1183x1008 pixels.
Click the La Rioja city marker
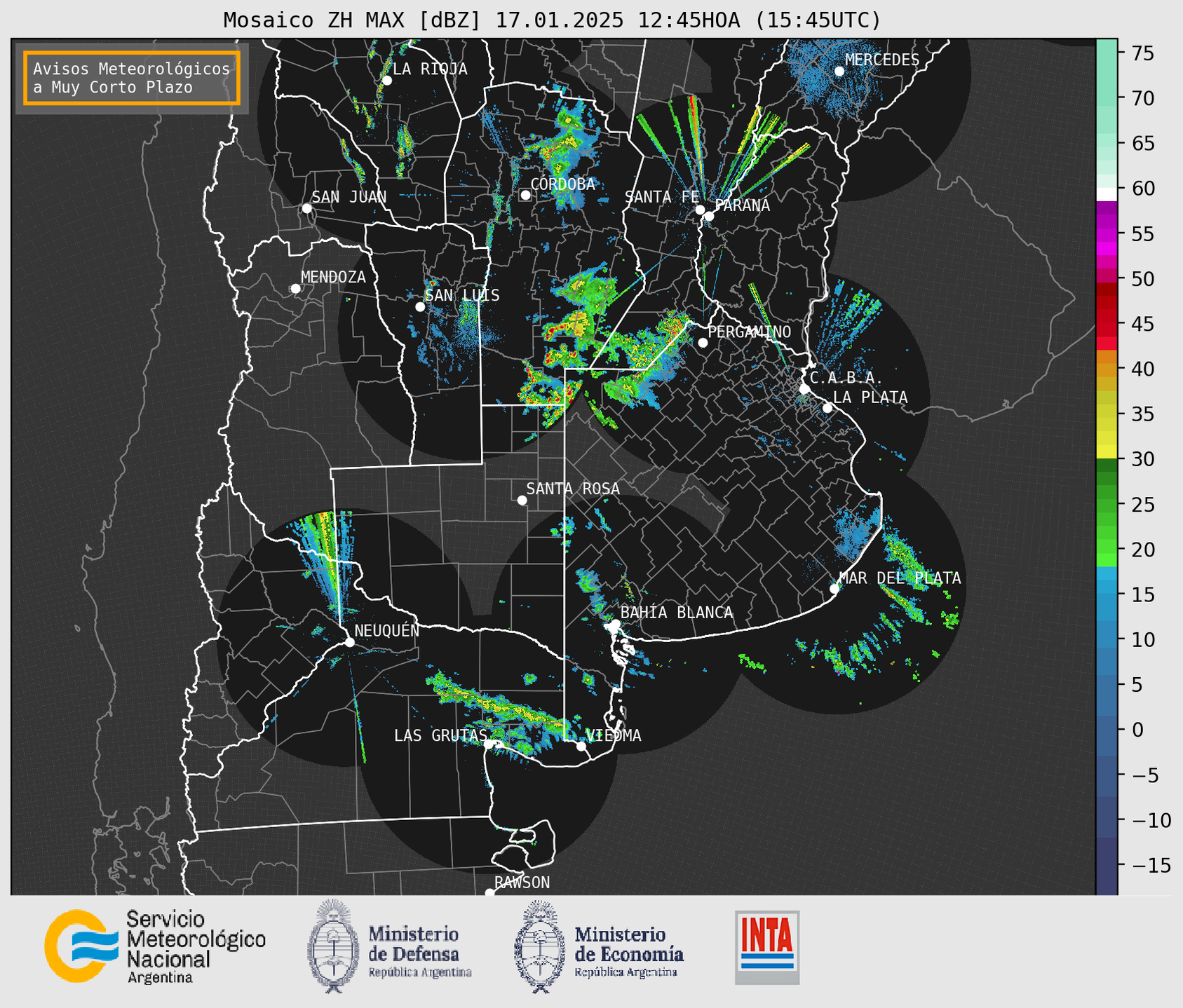click(387, 81)
